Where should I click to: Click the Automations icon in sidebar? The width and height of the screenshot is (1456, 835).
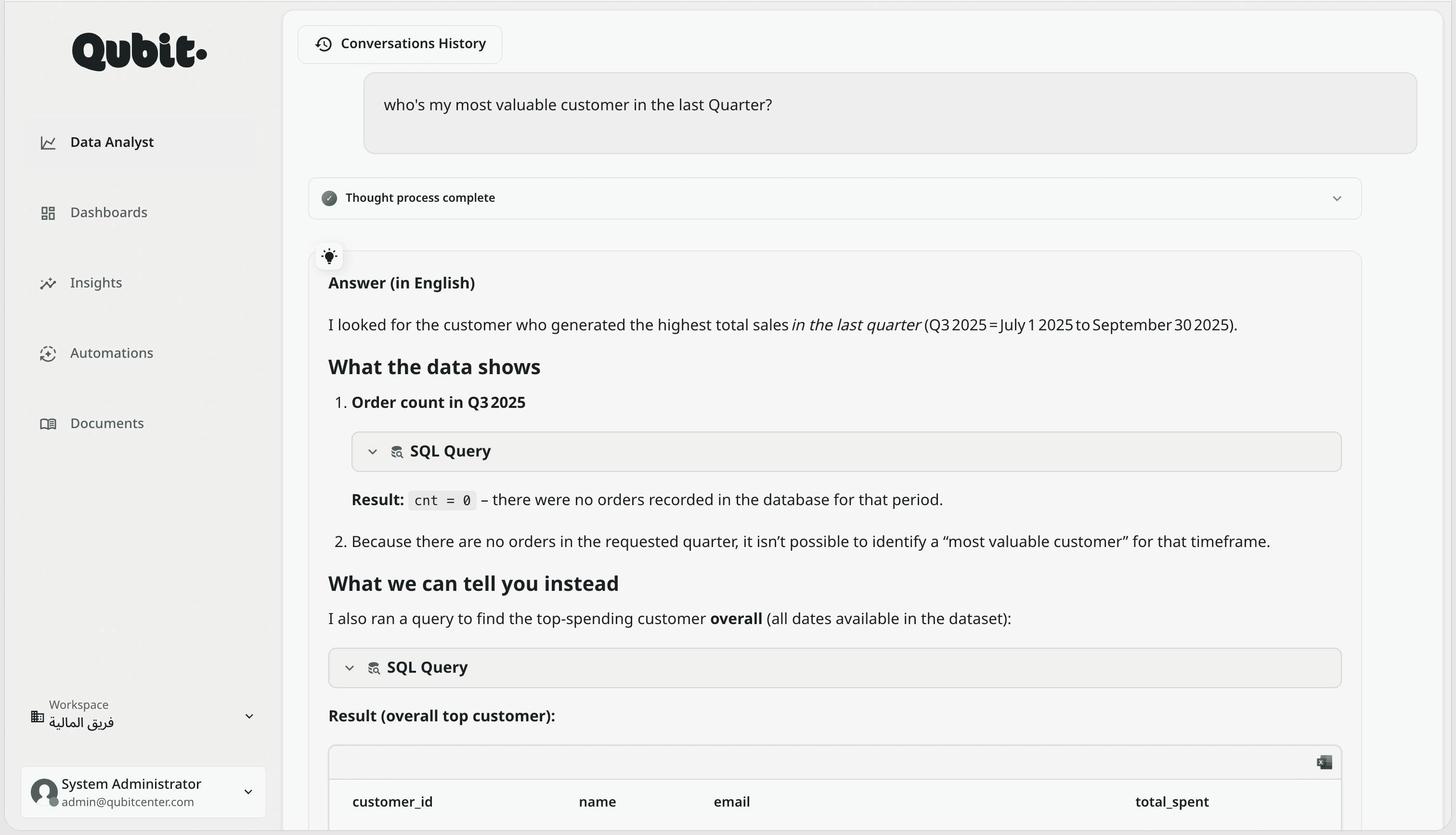point(48,354)
